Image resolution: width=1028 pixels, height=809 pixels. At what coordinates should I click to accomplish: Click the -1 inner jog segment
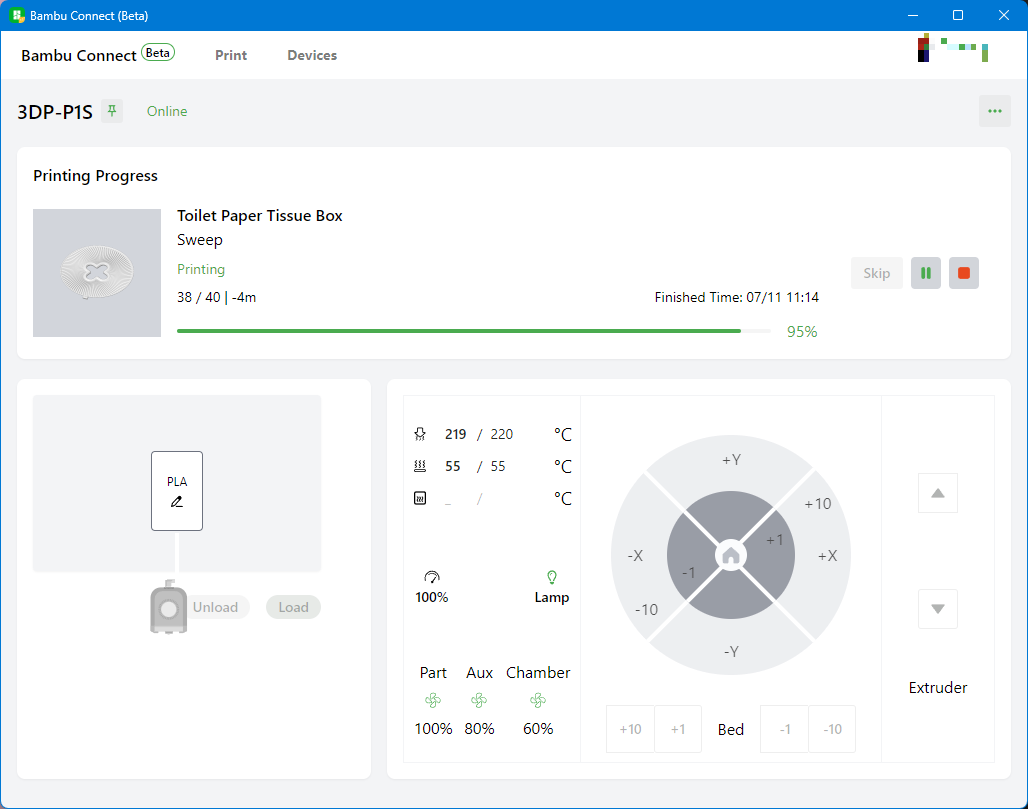688,572
